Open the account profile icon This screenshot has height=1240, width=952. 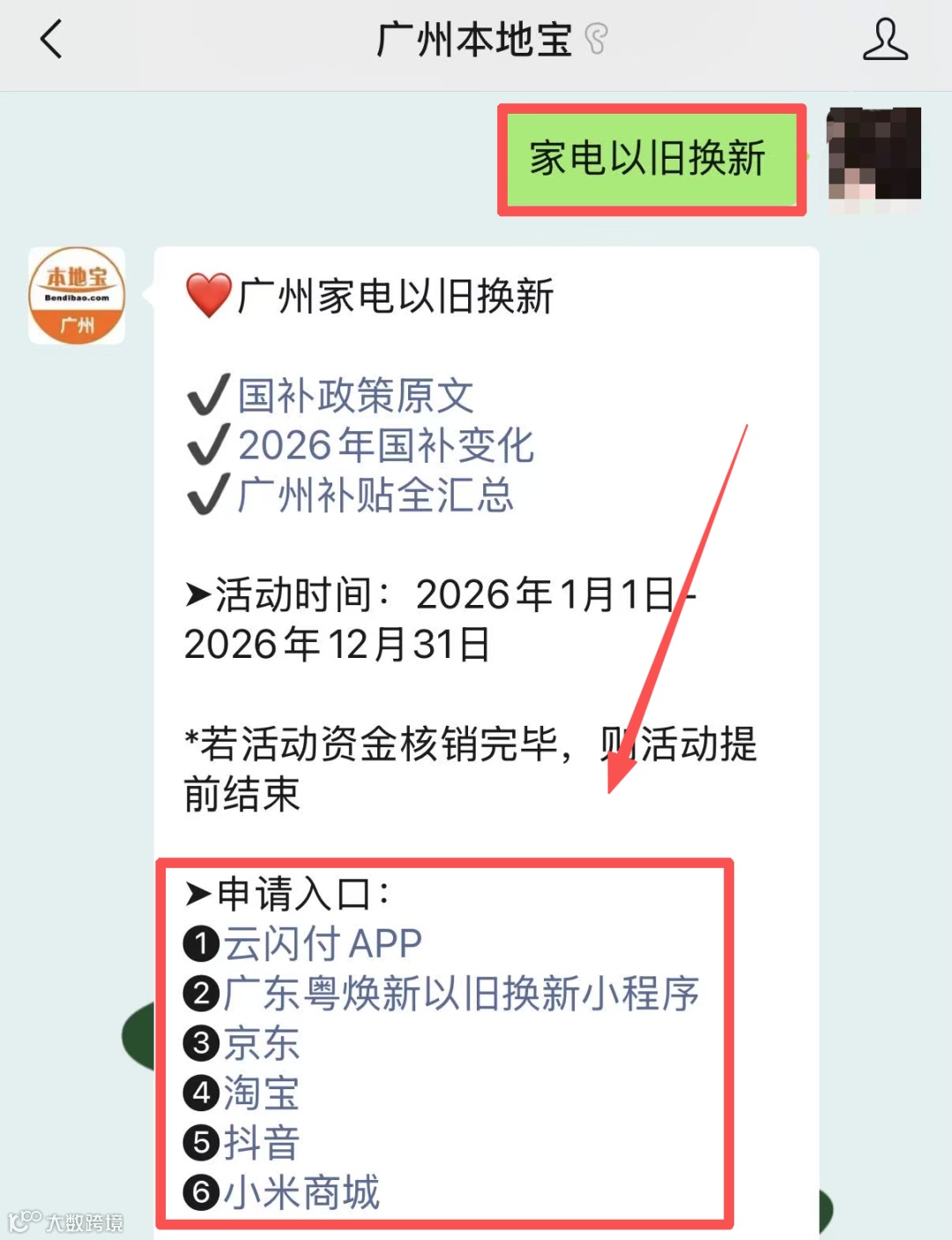point(885,40)
